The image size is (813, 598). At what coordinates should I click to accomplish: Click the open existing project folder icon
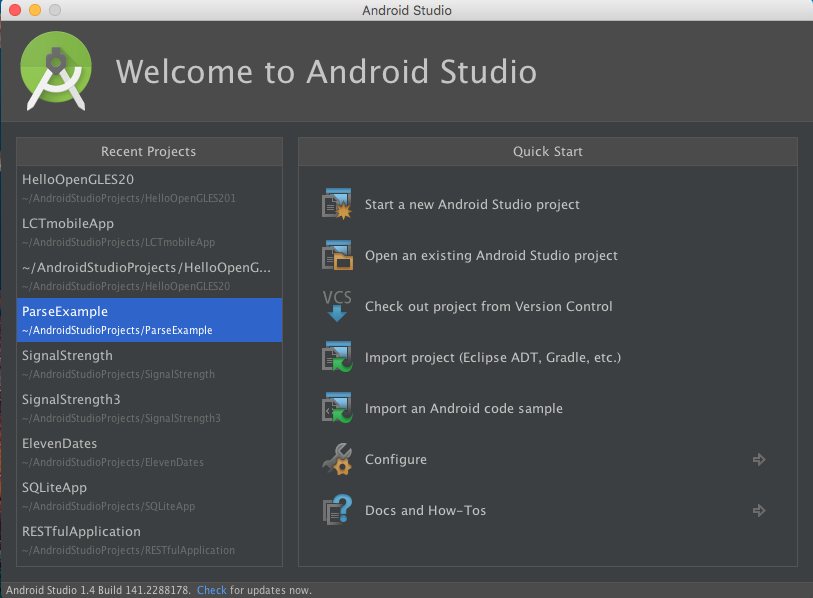tap(337, 255)
